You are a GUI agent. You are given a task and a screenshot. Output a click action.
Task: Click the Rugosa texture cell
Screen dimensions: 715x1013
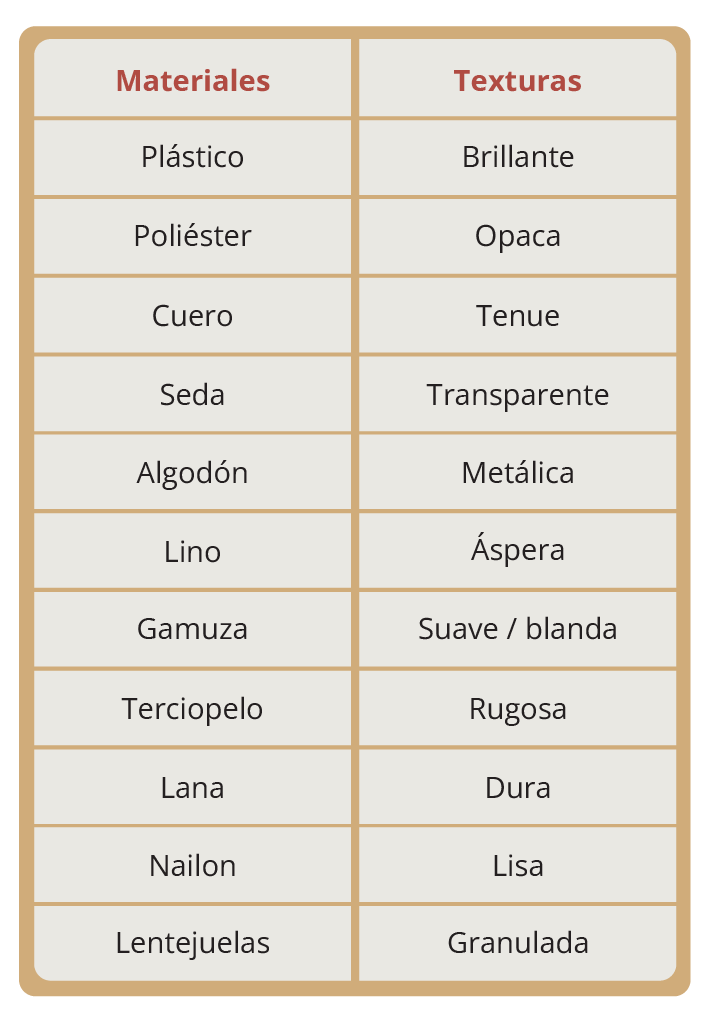517,709
